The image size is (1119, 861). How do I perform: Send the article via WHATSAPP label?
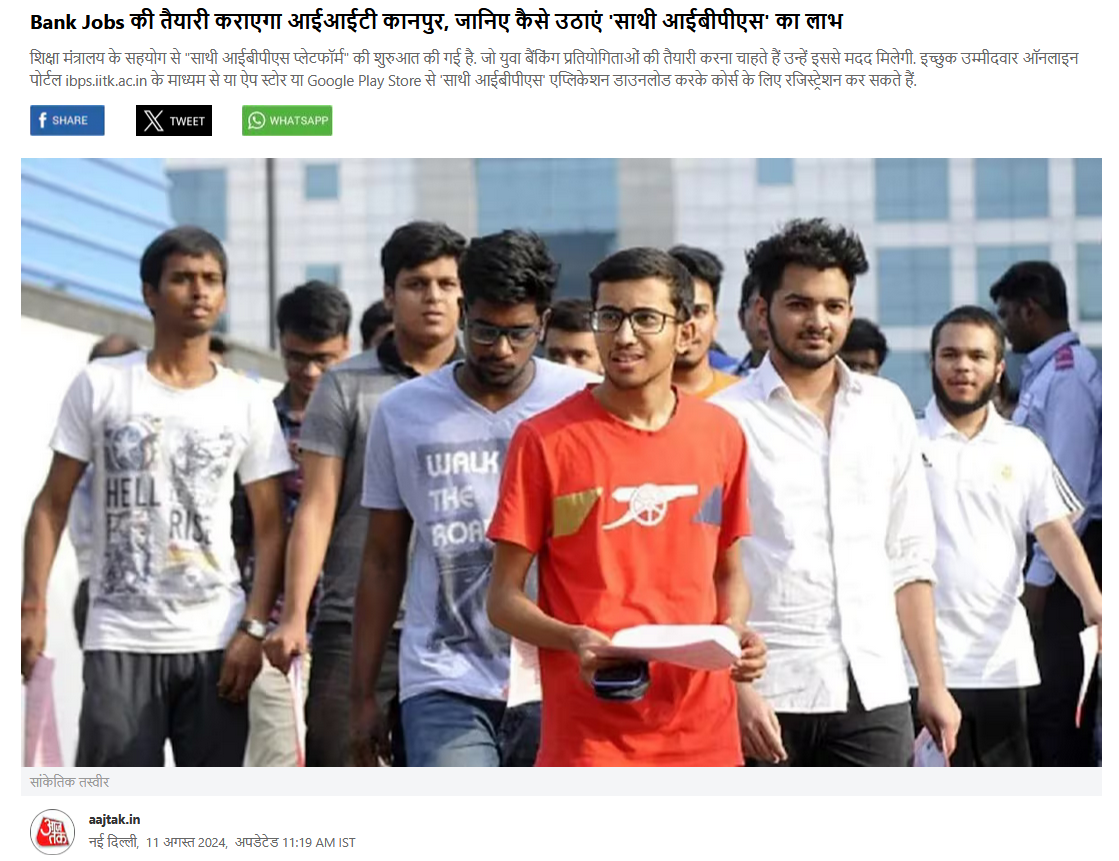(x=299, y=121)
